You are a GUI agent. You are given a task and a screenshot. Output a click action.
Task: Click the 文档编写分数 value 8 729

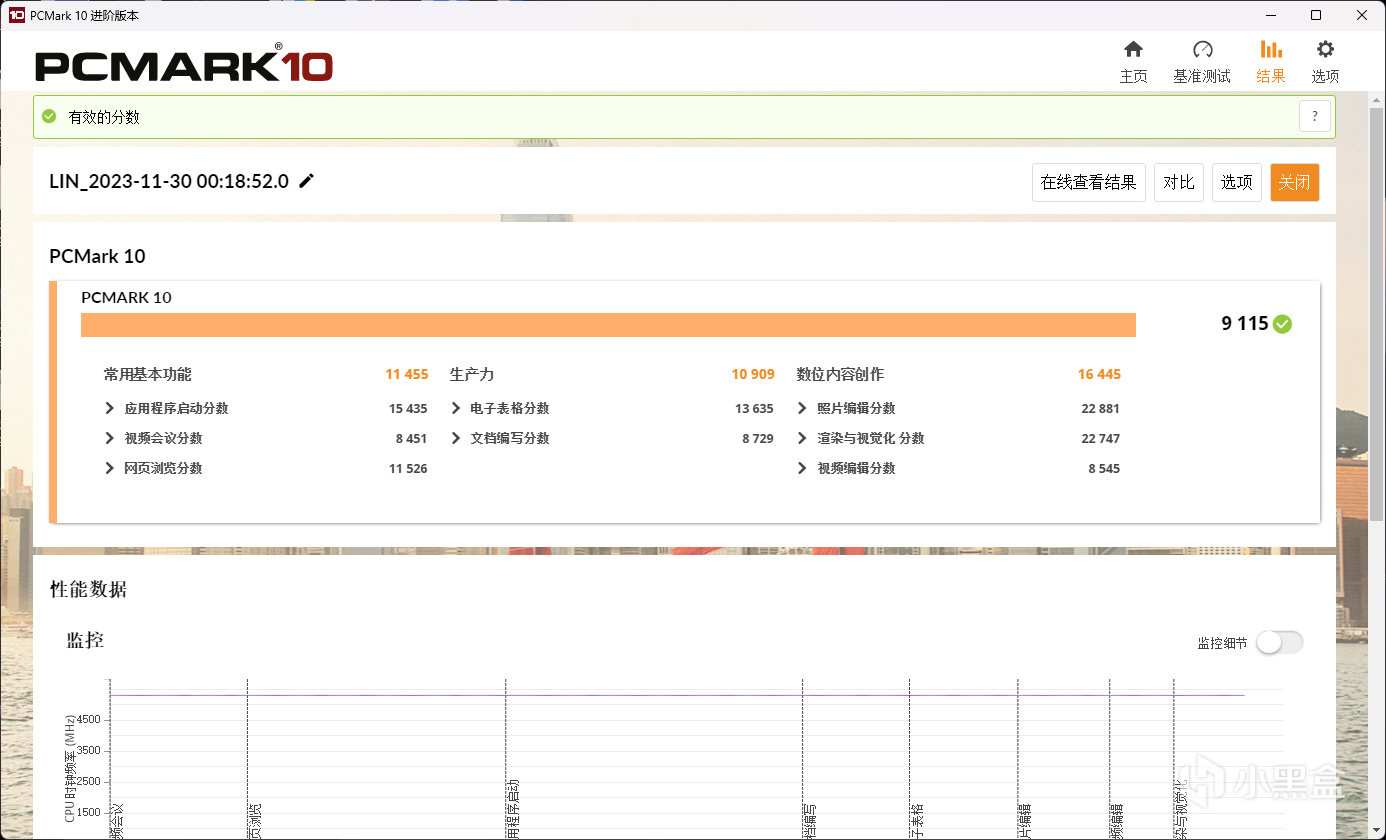point(758,438)
